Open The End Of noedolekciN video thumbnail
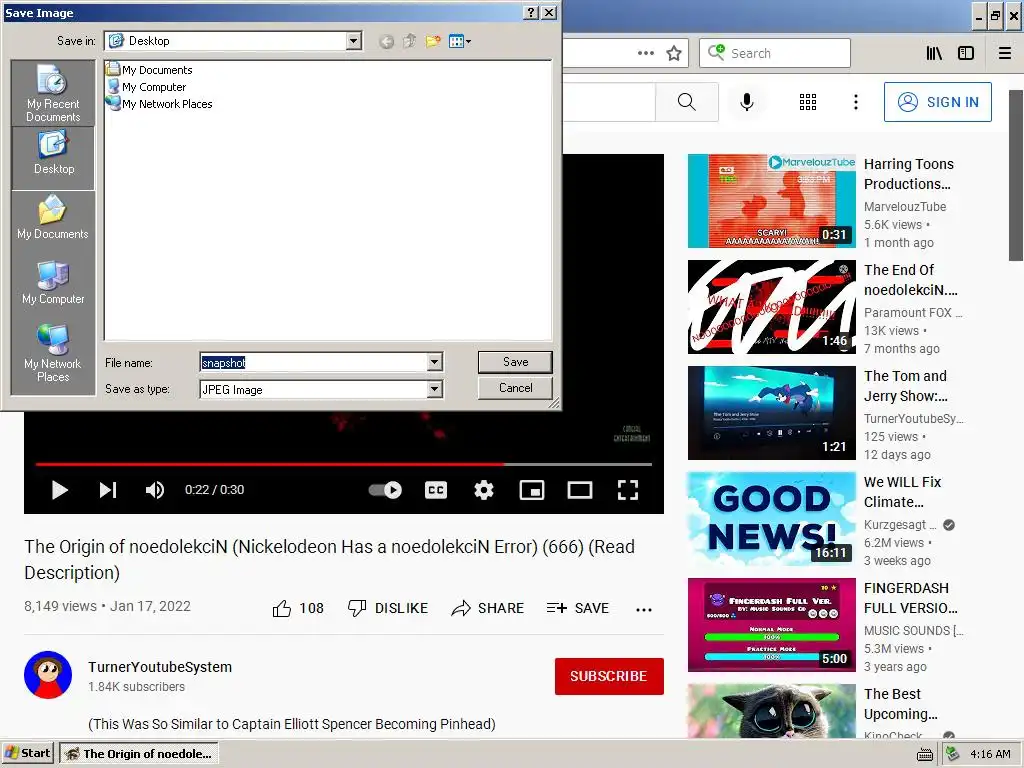Viewport: 1024px width, 768px height. 771,307
